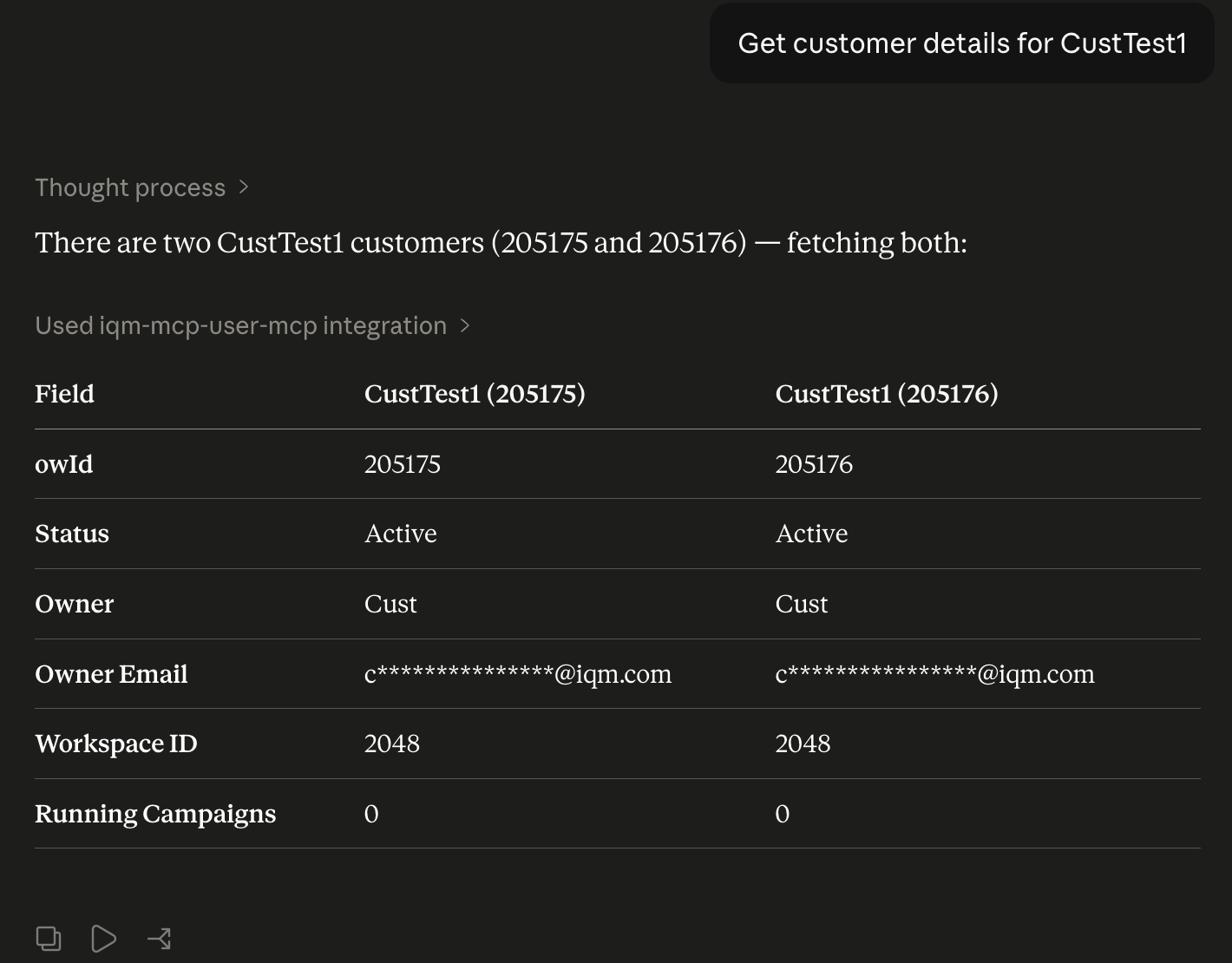
Task: Select the owId value 205175 cell
Action: coord(403,464)
